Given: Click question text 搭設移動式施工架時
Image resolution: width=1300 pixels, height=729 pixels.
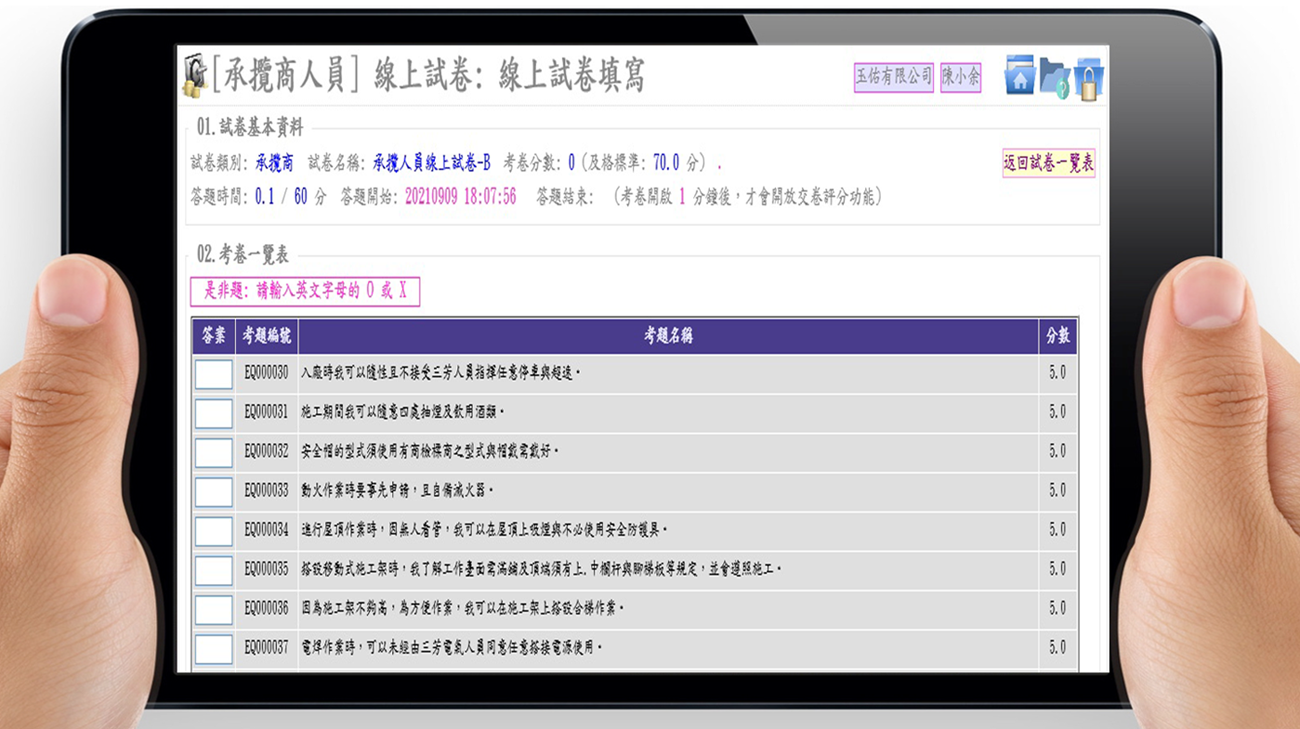Looking at the screenshot, I should click(352, 570).
